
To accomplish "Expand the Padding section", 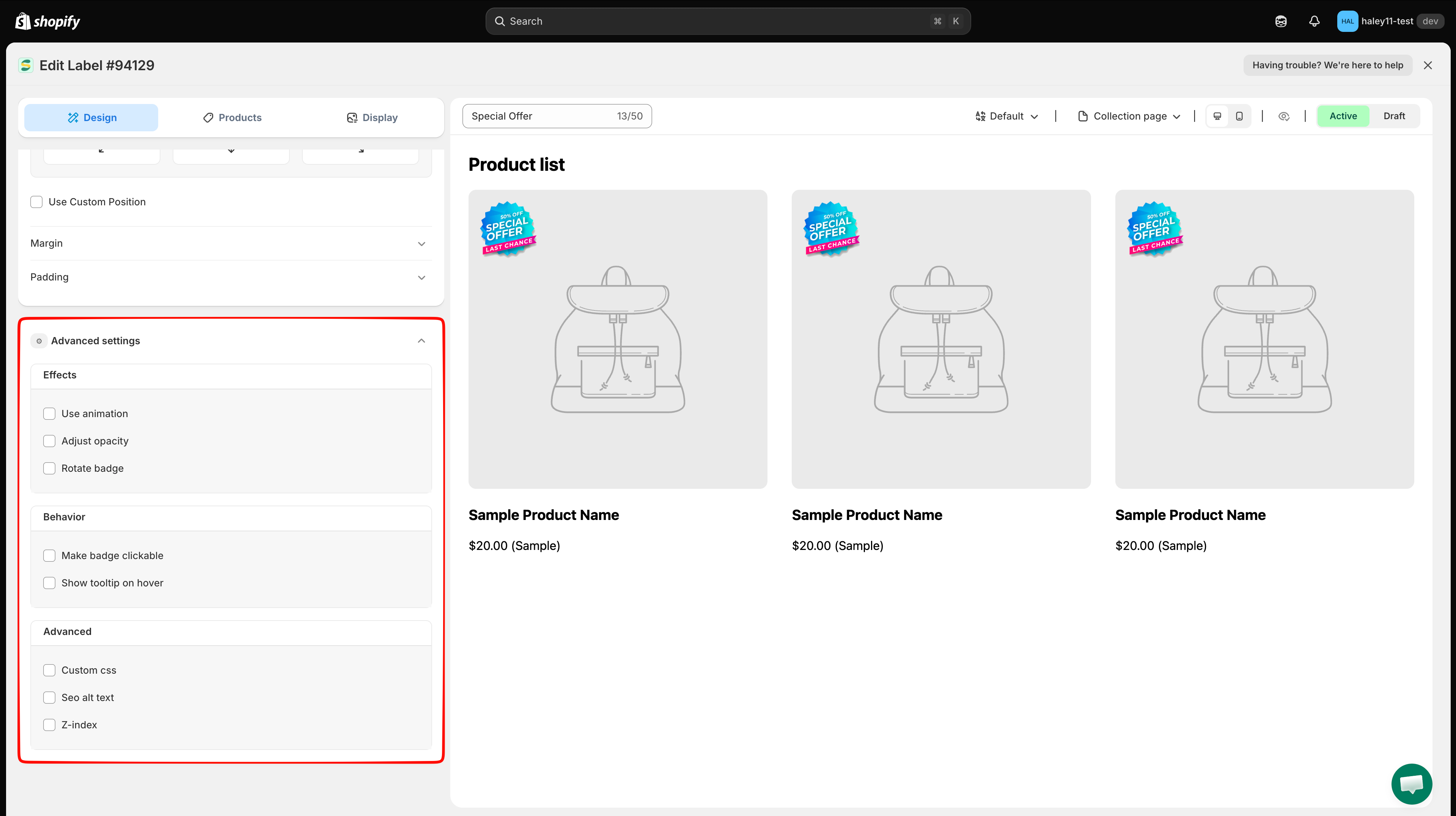I will coord(231,277).
